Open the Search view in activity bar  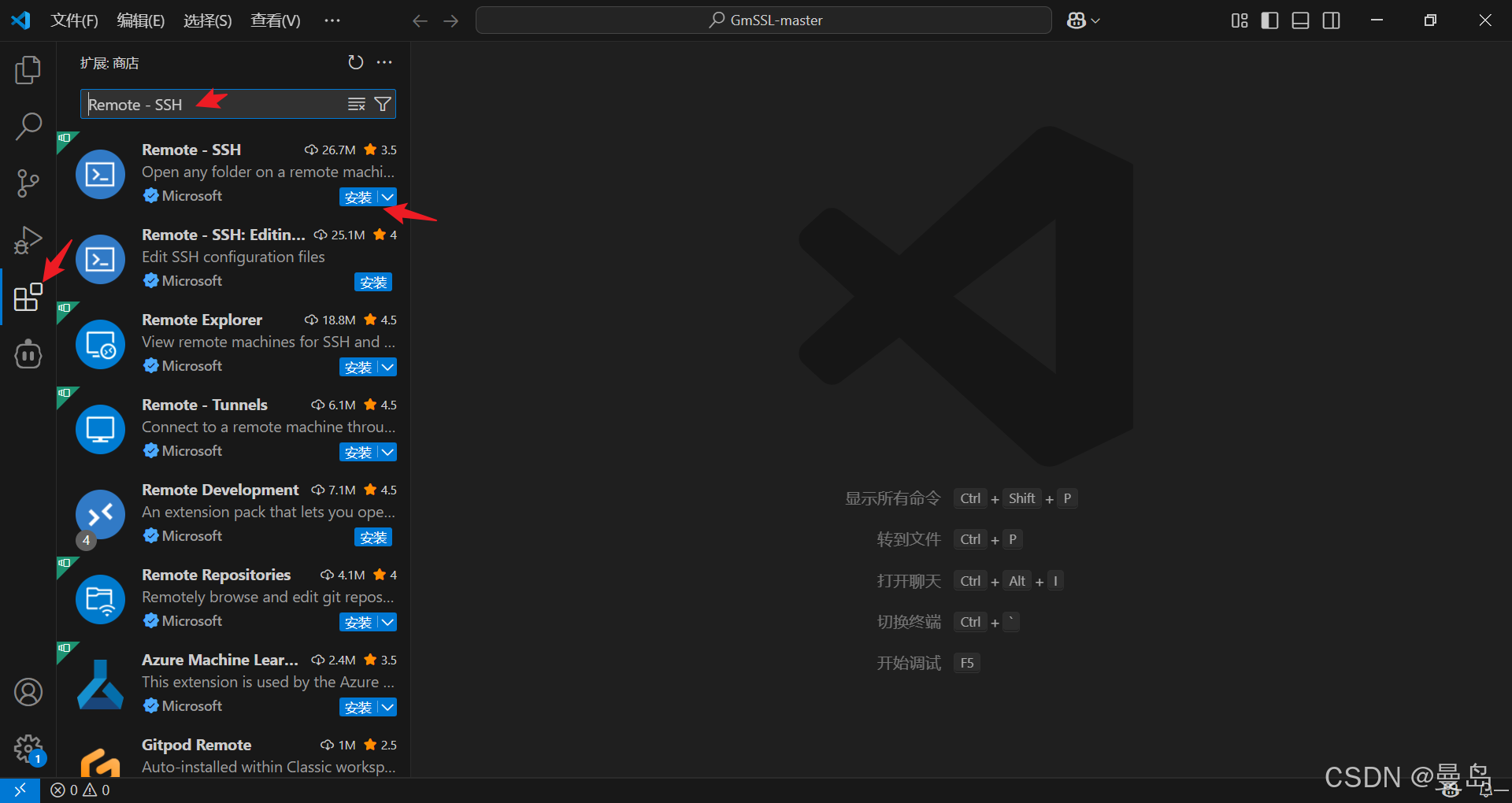coord(28,126)
